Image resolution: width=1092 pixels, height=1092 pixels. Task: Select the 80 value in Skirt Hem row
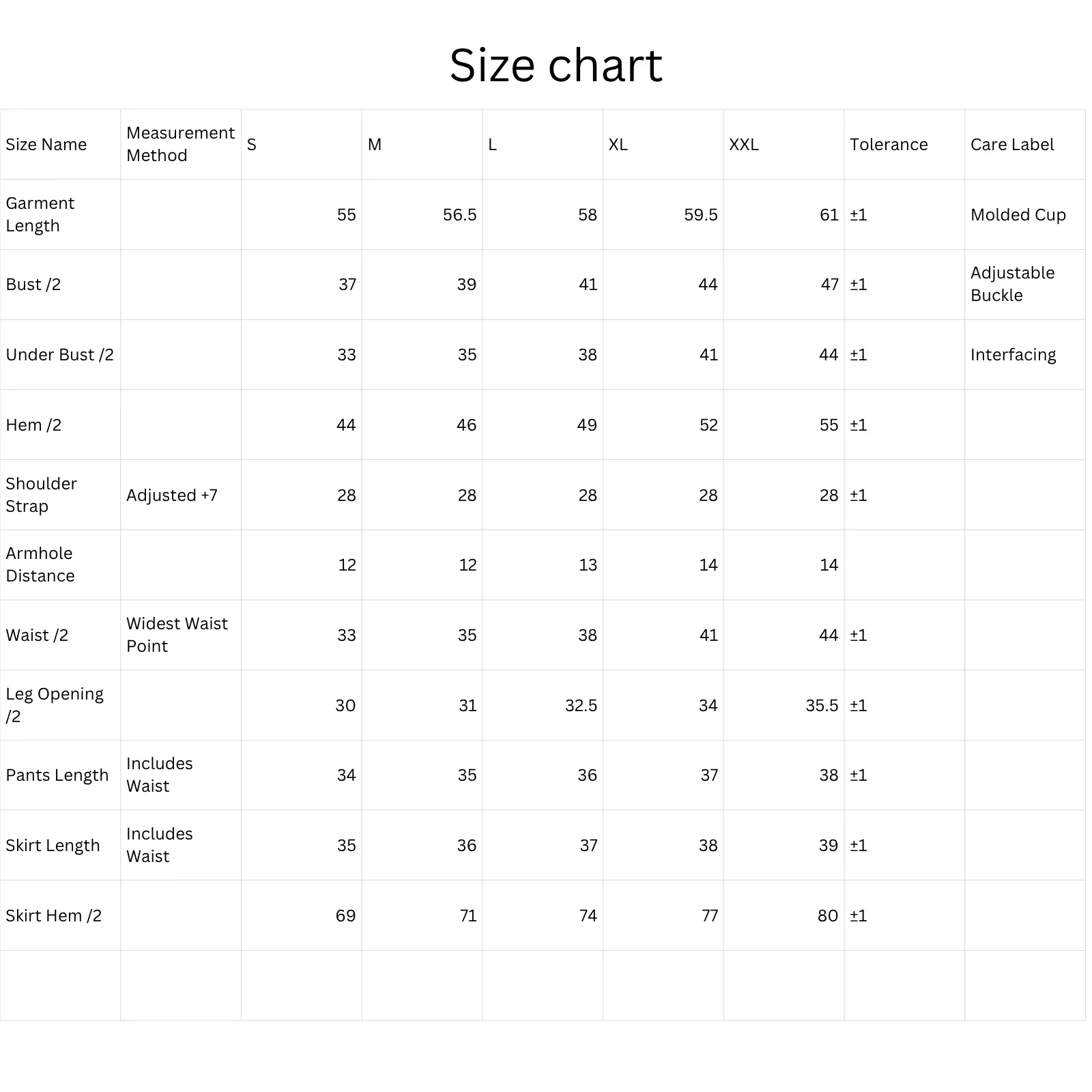click(828, 916)
